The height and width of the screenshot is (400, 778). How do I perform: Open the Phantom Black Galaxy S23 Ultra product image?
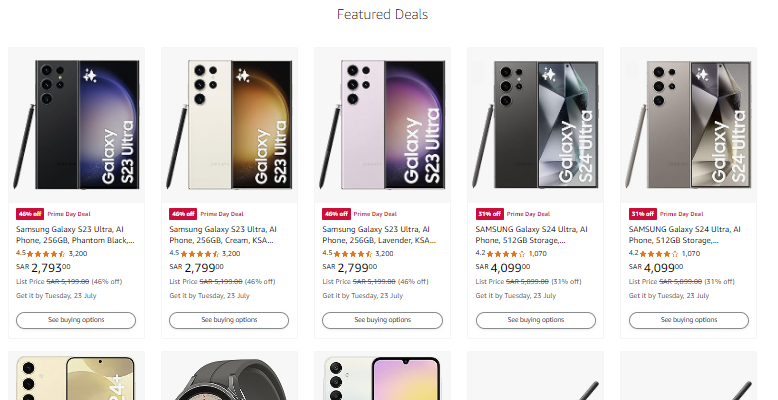tap(76, 124)
